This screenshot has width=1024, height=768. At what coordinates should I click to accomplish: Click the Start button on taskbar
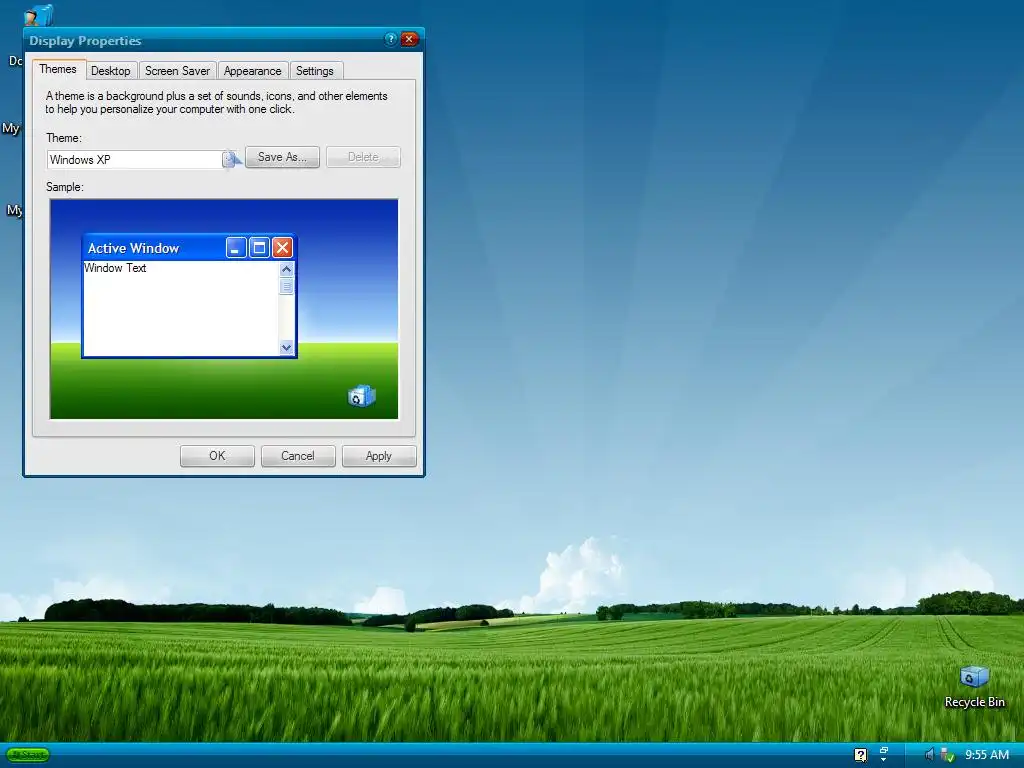coord(28,755)
